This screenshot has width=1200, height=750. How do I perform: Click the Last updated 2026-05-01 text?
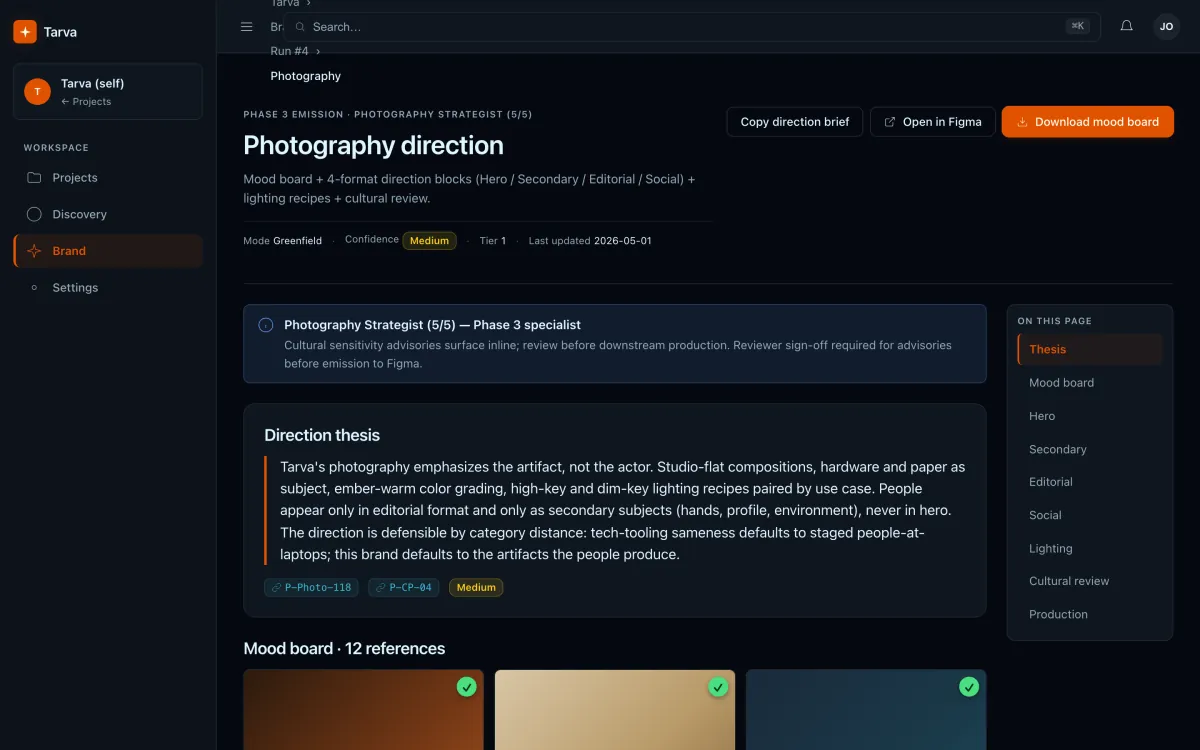tap(590, 241)
